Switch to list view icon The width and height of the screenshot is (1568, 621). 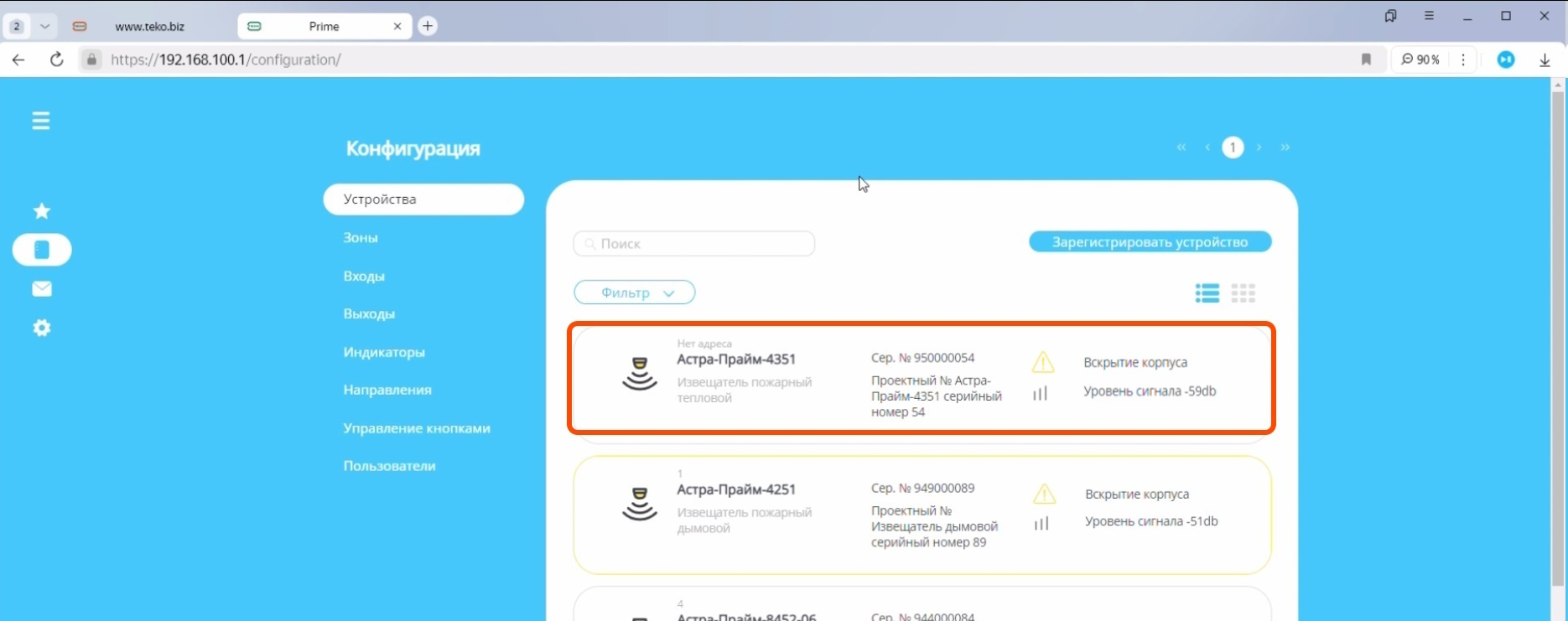pos(1207,292)
